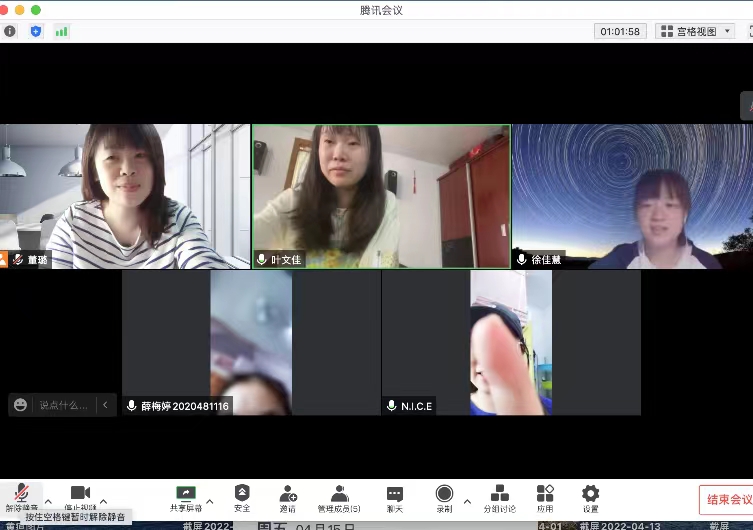Click the meeting info icon at top left

point(11,31)
